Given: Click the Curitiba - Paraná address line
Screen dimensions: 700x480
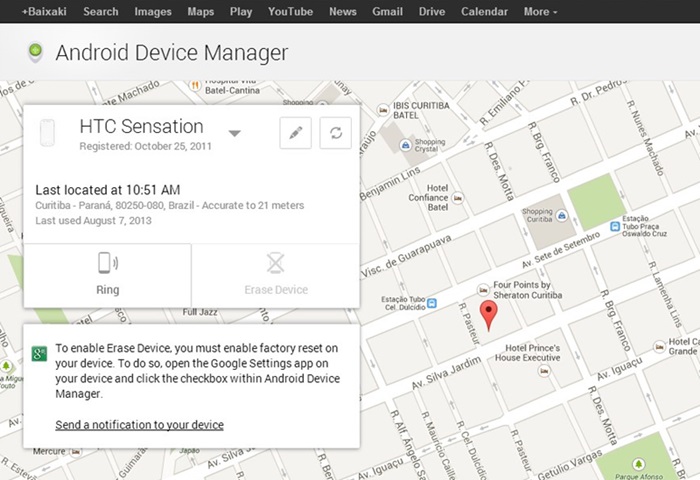Looking at the screenshot, I should (170, 205).
